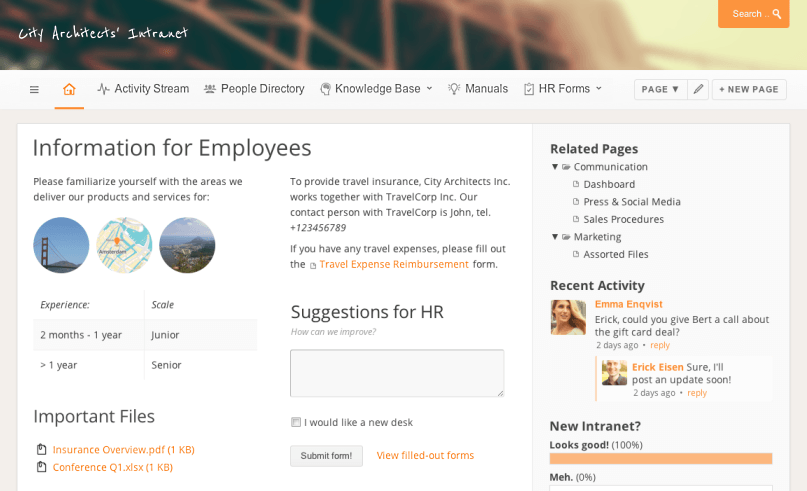Click the 'Junior' table cell
This screenshot has height=491, width=807.
[x=201, y=335]
